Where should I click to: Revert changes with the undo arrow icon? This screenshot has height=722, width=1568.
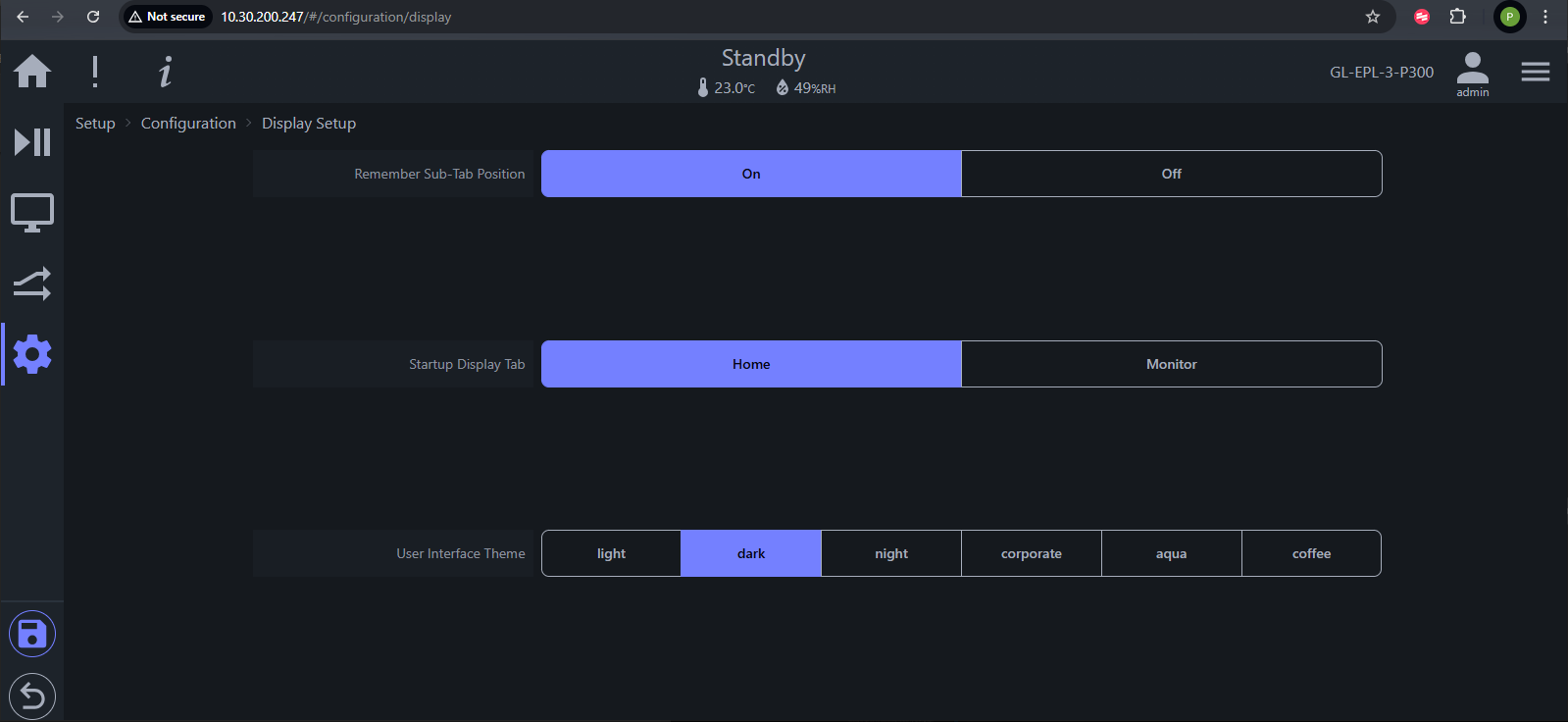[32, 696]
